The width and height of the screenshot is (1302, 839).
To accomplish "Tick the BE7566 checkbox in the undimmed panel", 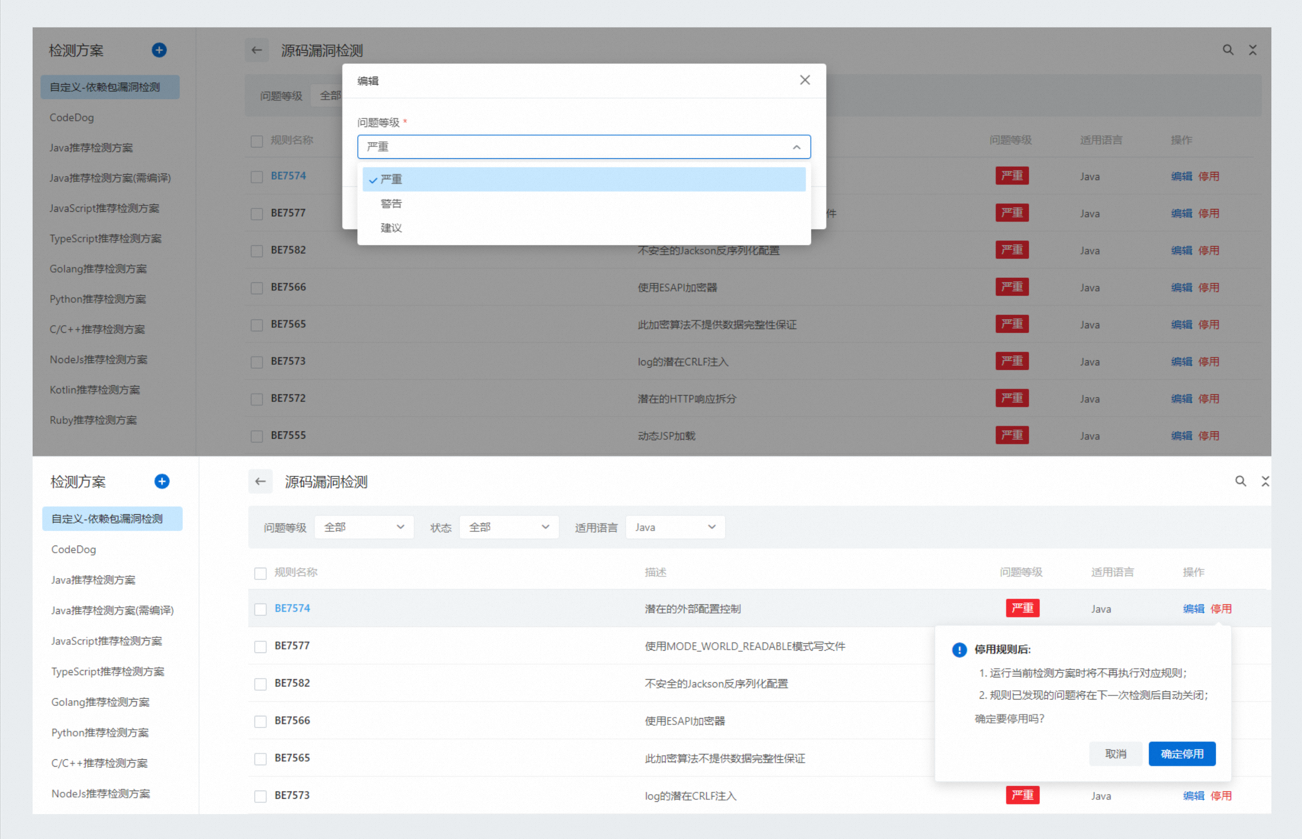I will (x=260, y=721).
